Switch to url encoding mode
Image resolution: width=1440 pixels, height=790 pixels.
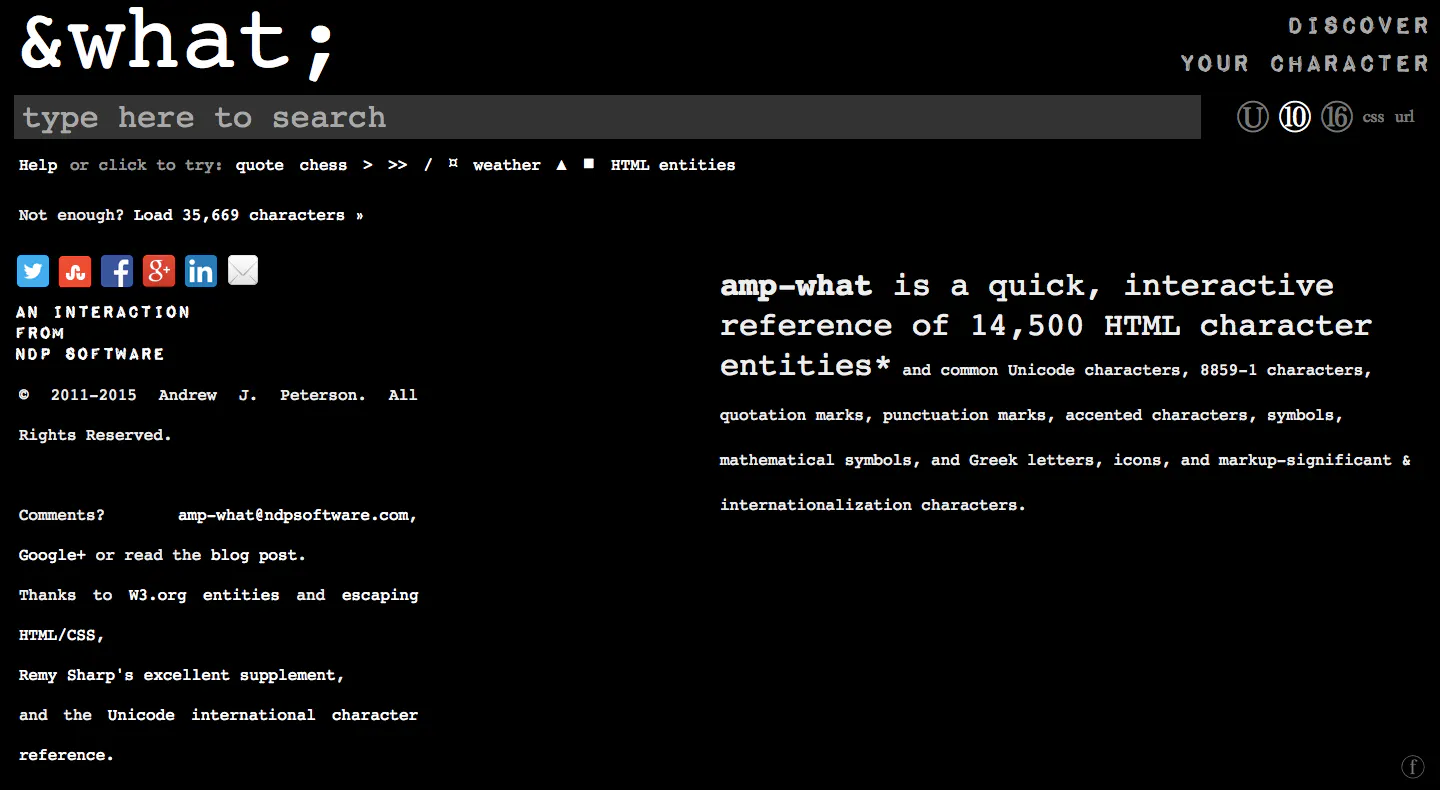coord(1405,117)
